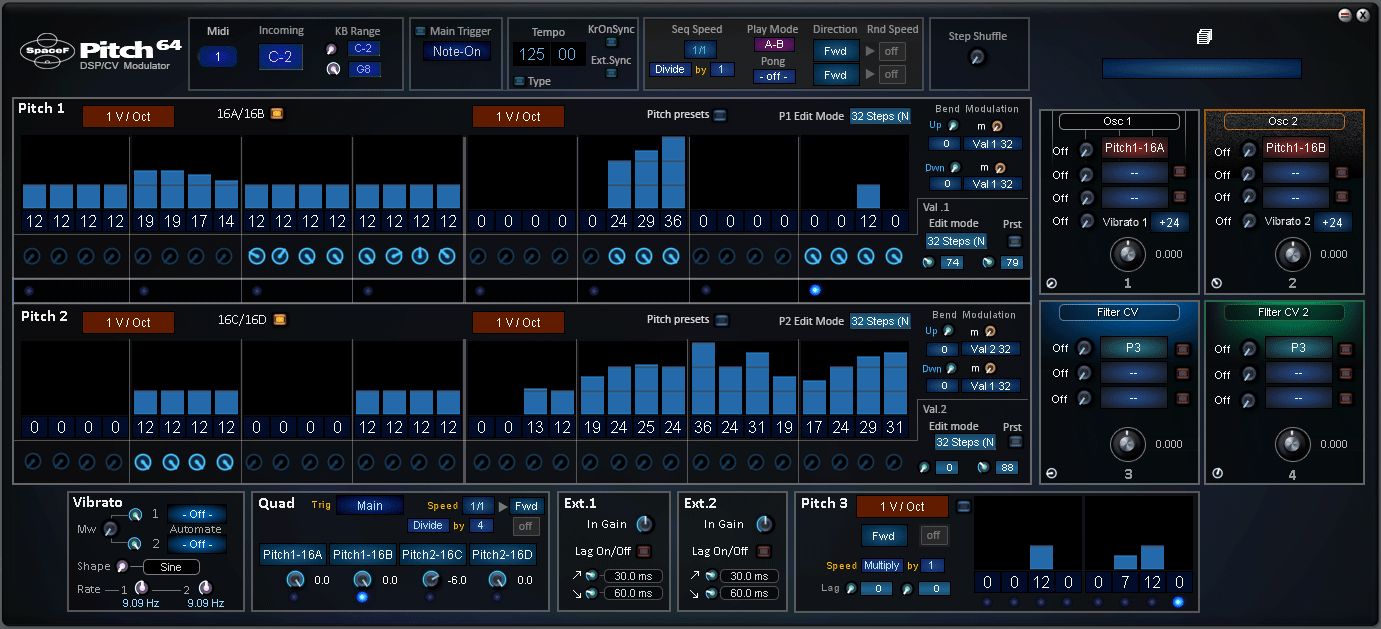The height and width of the screenshot is (629, 1381).
Task: Toggle the Tempo Type switch
Action: (519, 81)
